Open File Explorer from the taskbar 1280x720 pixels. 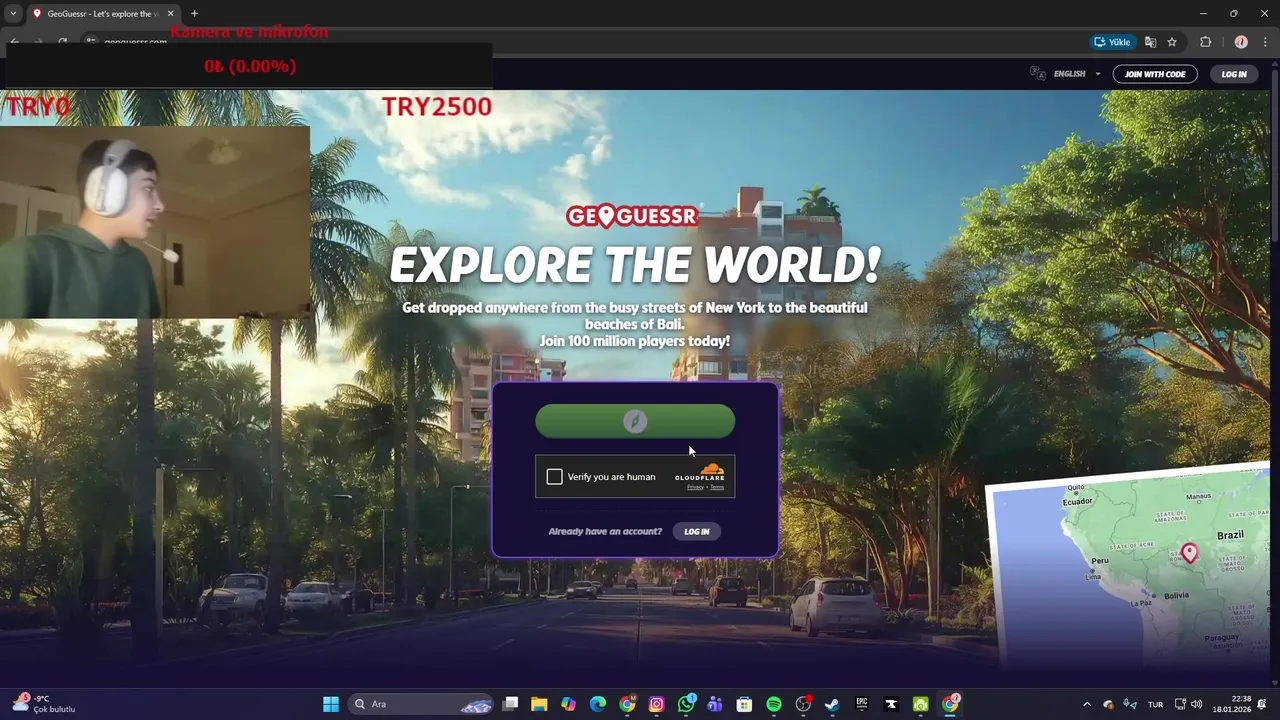(x=539, y=704)
